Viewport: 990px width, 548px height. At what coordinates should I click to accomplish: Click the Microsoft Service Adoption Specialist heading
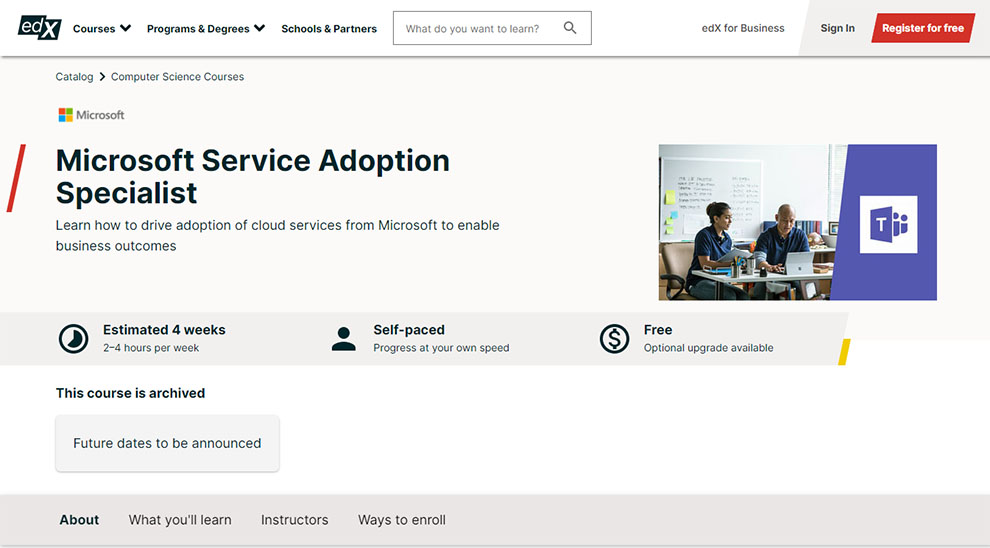pos(253,177)
